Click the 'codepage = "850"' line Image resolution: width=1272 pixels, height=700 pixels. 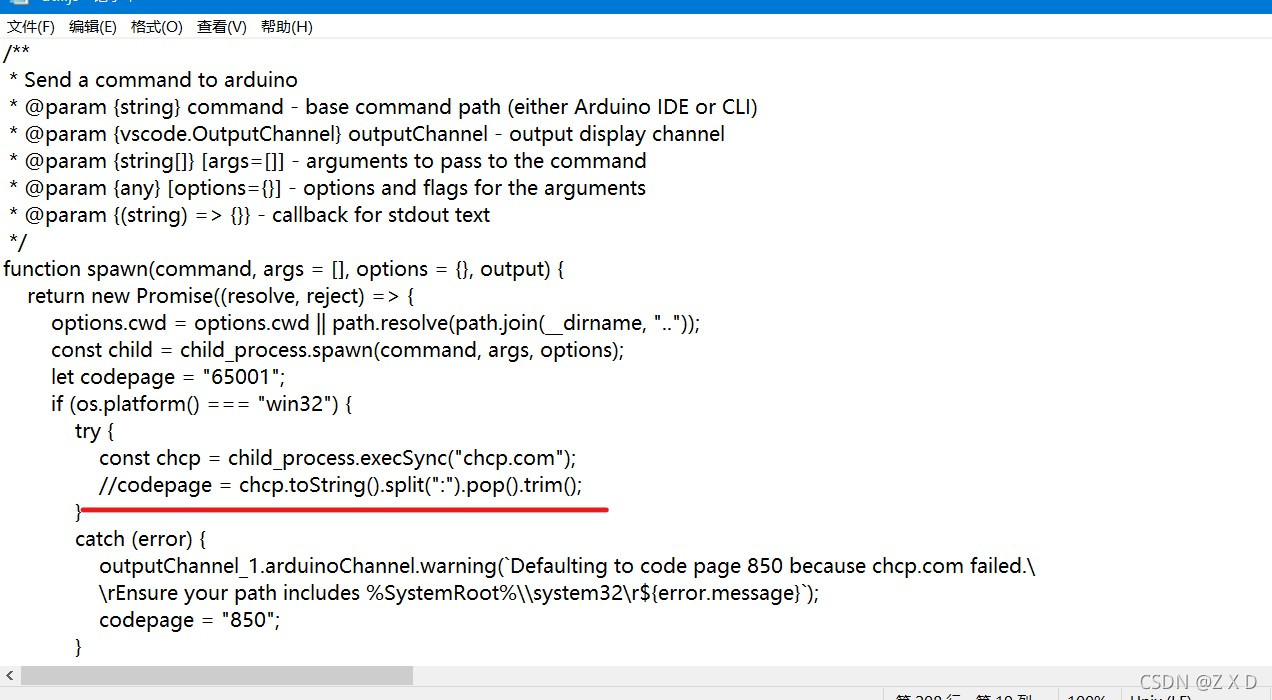[x=190, y=620]
